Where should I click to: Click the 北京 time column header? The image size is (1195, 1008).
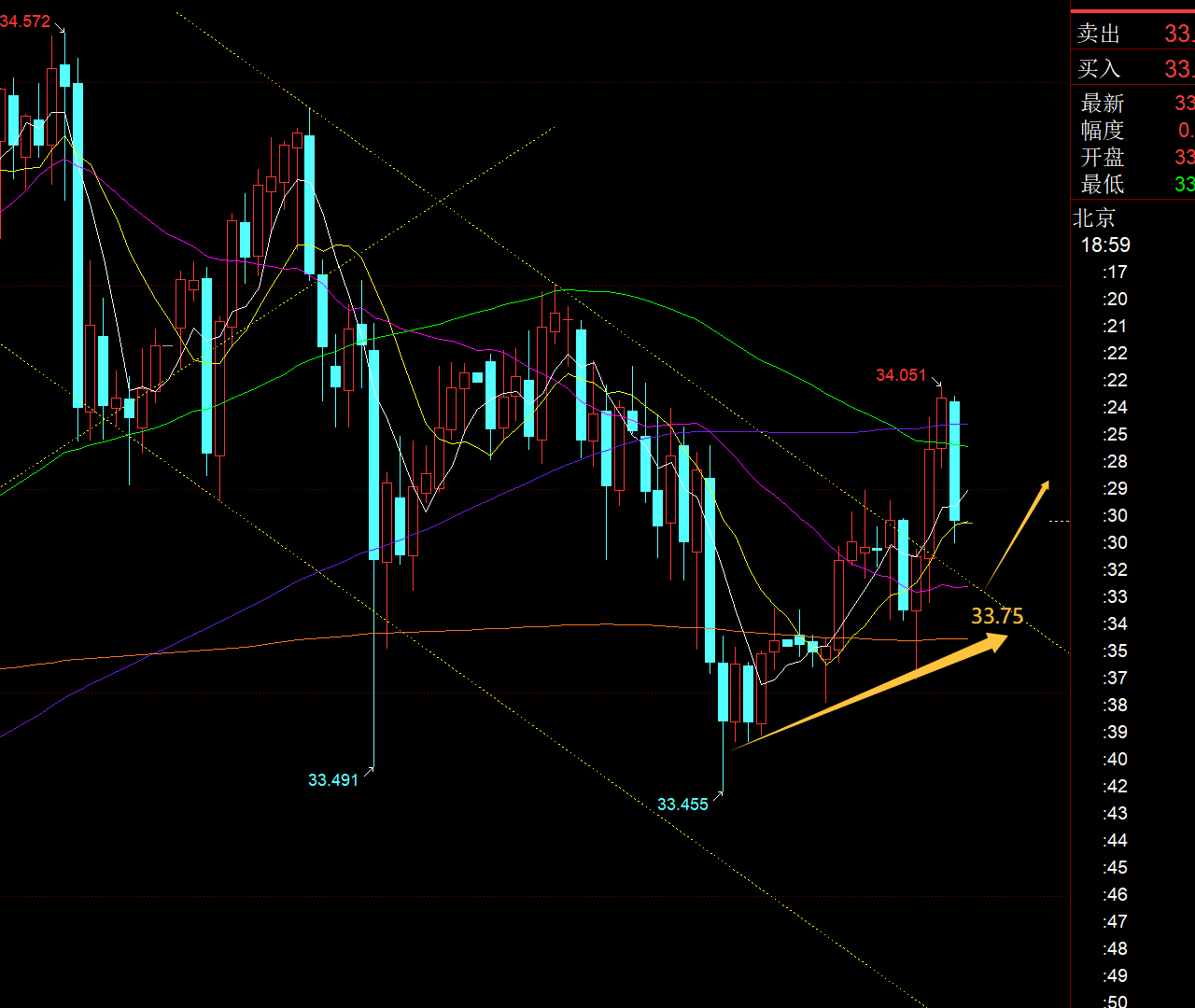[1094, 218]
